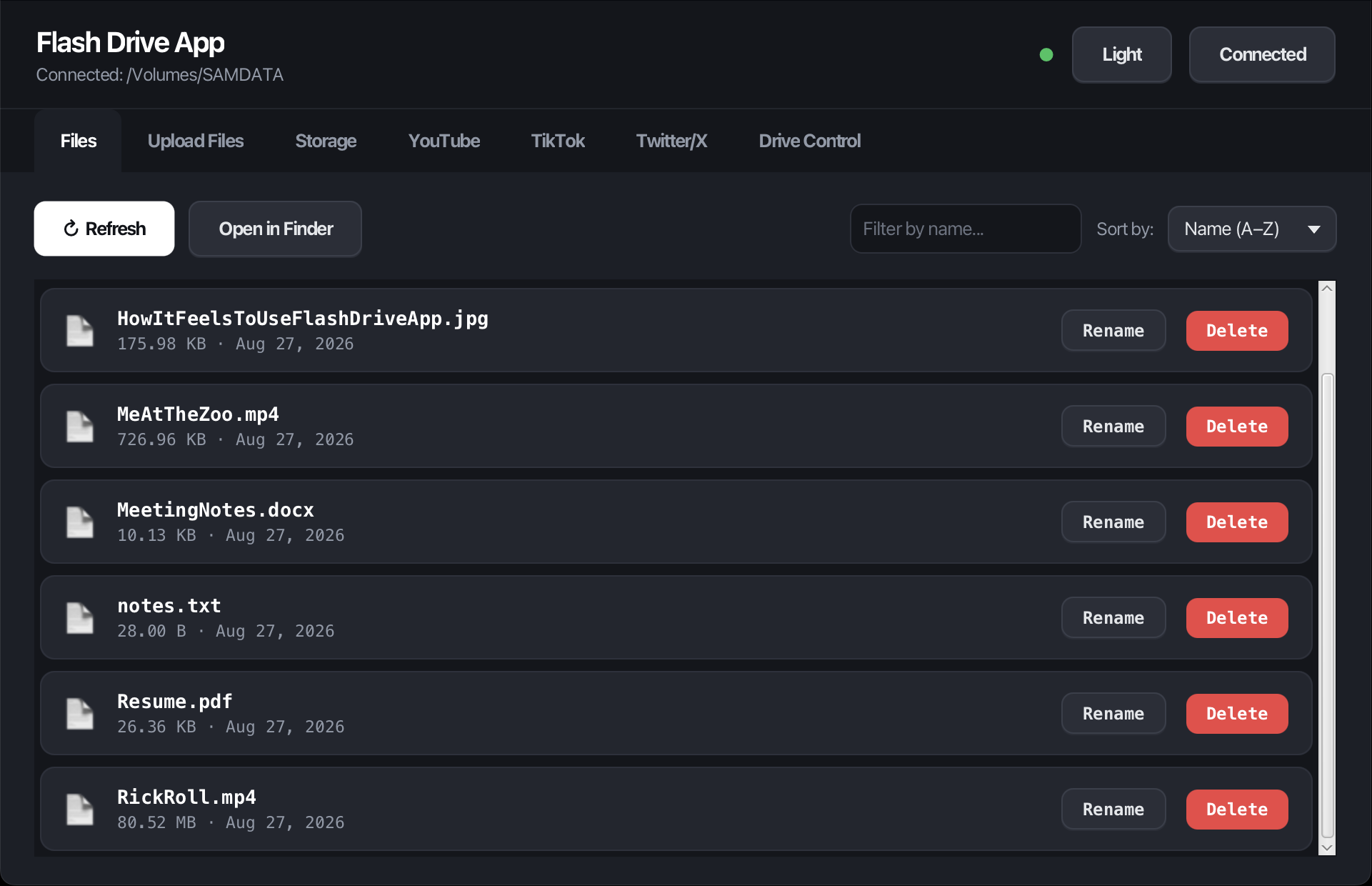The height and width of the screenshot is (886, 1372).
Task: Select the notes.txt filename
Action: click(169, 606)
